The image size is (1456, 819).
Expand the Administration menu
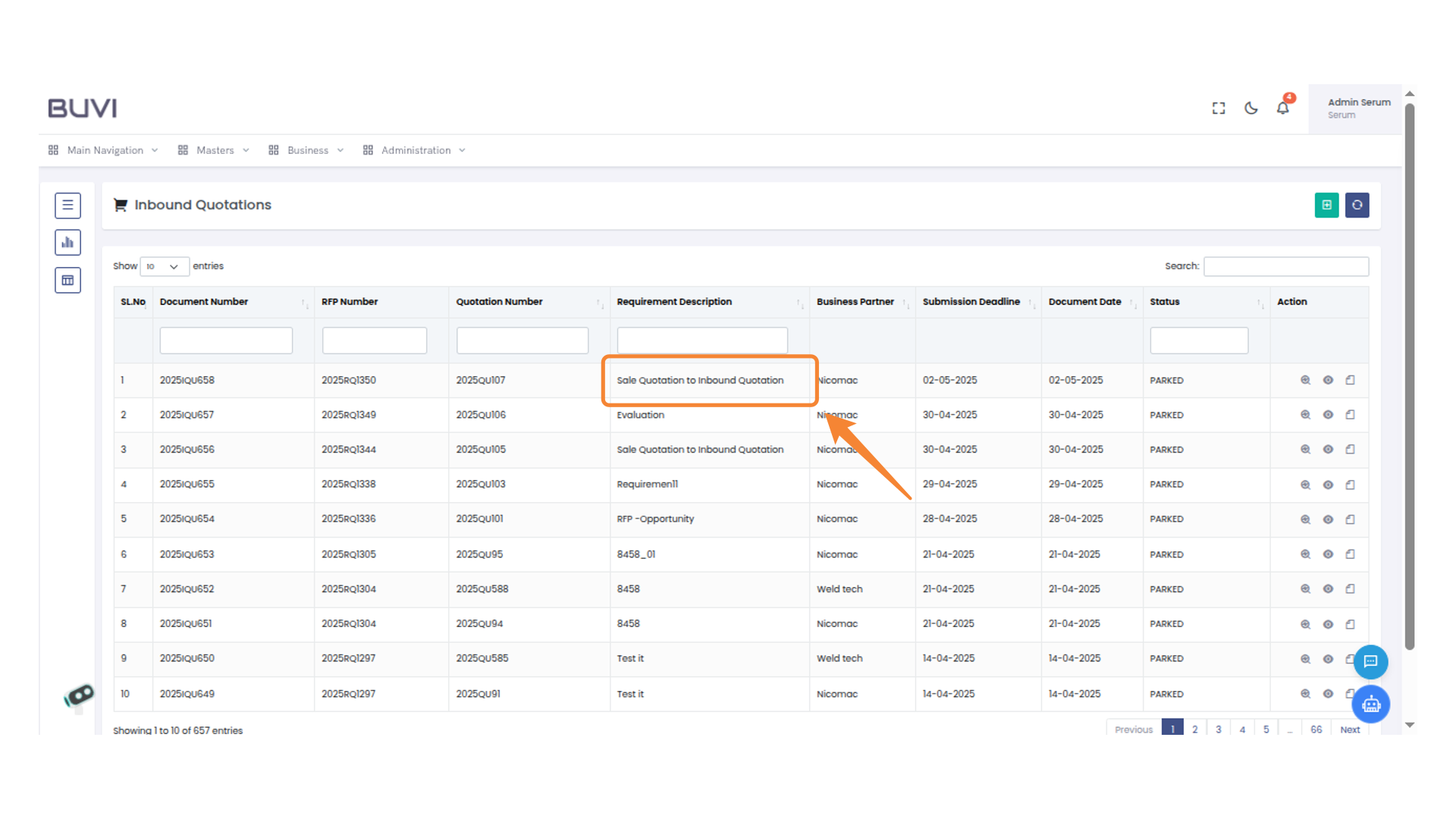(x=416, y=150)
